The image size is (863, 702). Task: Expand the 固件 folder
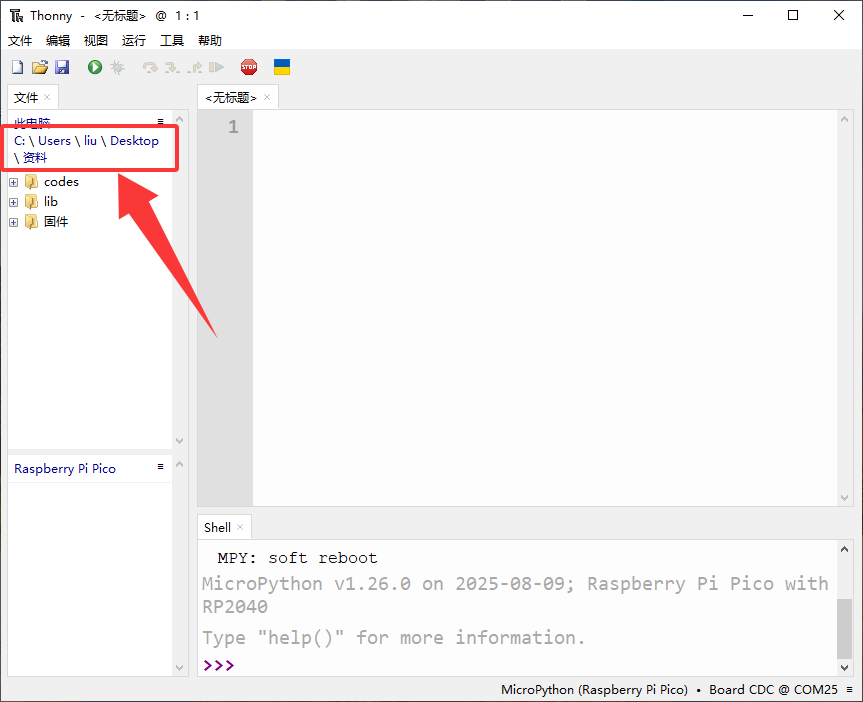[x=14, y=222]
